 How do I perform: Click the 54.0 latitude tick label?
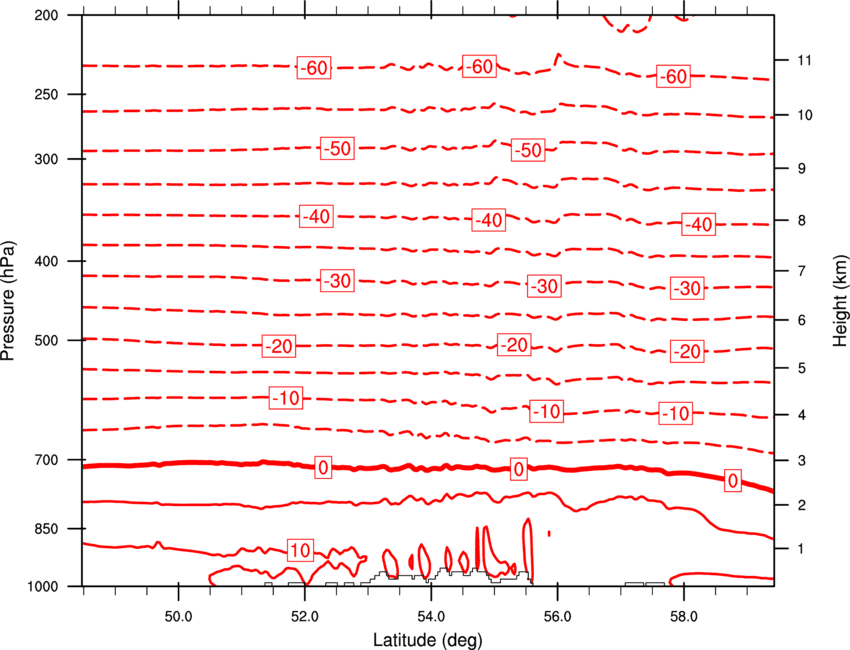click(432, 617)
